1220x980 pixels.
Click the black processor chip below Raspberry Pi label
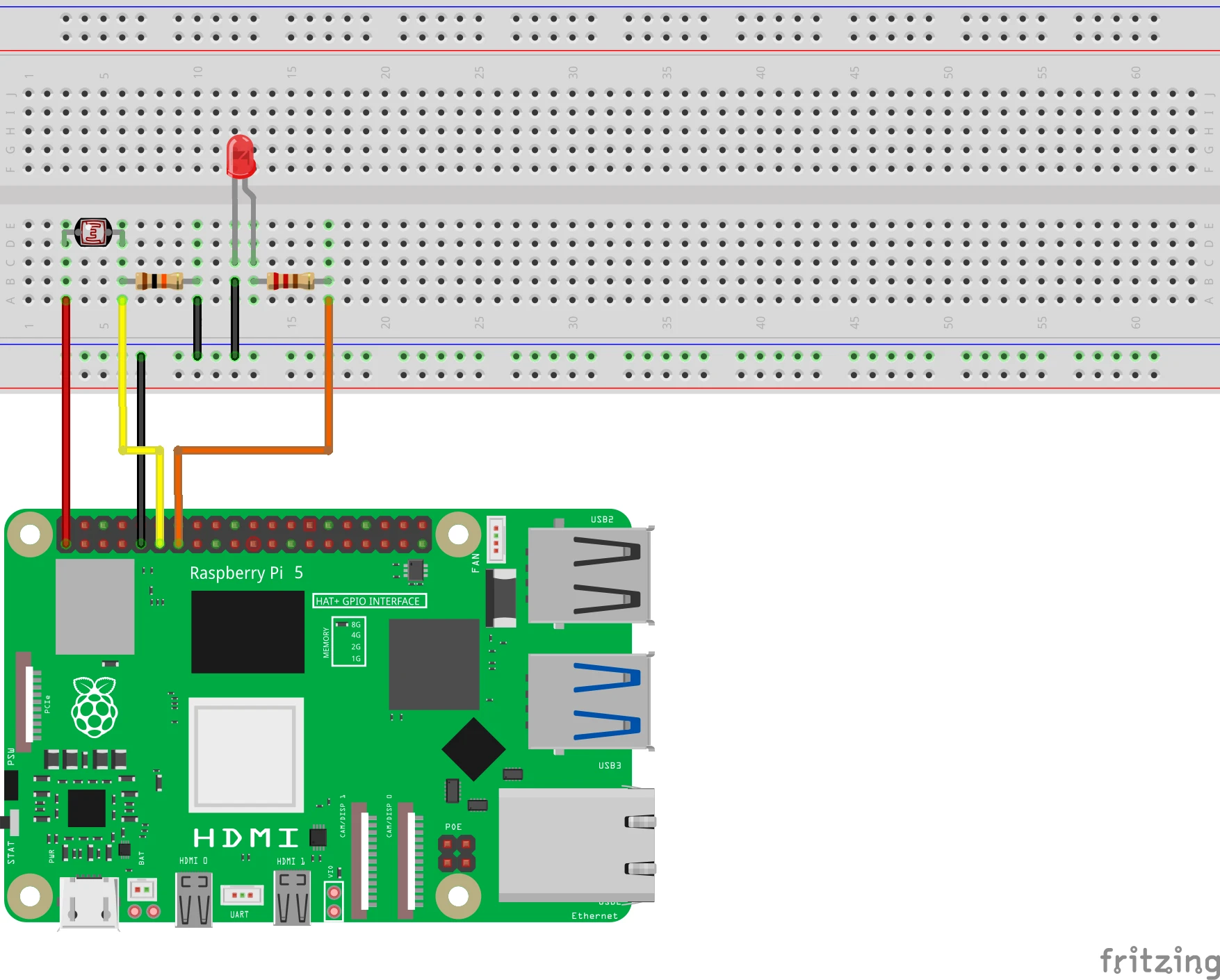click(247, 632)
